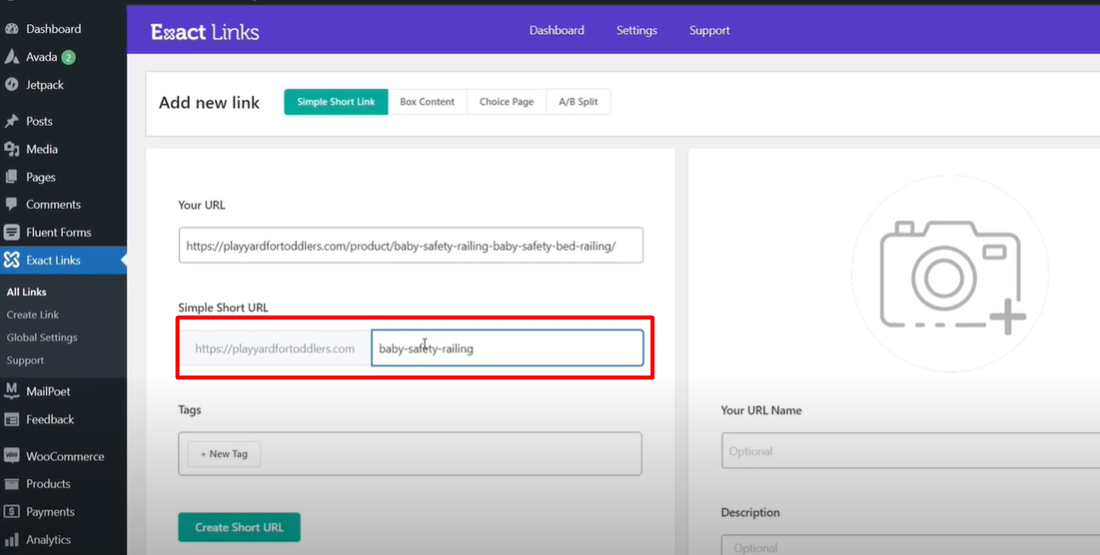Viewport: 1100px width, 555px height.
Task: Click the Create Short URL button
Action: [x=239, y=527]
